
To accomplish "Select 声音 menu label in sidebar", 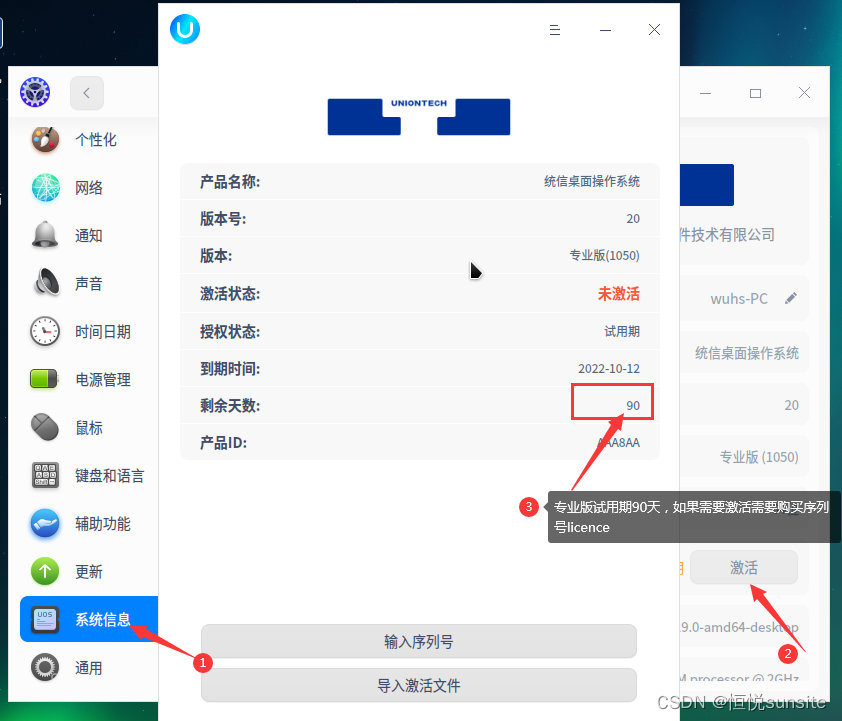I will coord(89,283).
